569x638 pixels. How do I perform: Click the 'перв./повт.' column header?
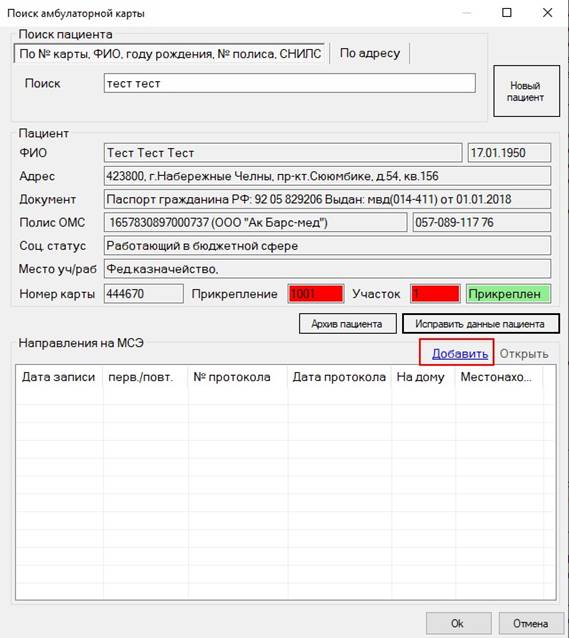145,377
